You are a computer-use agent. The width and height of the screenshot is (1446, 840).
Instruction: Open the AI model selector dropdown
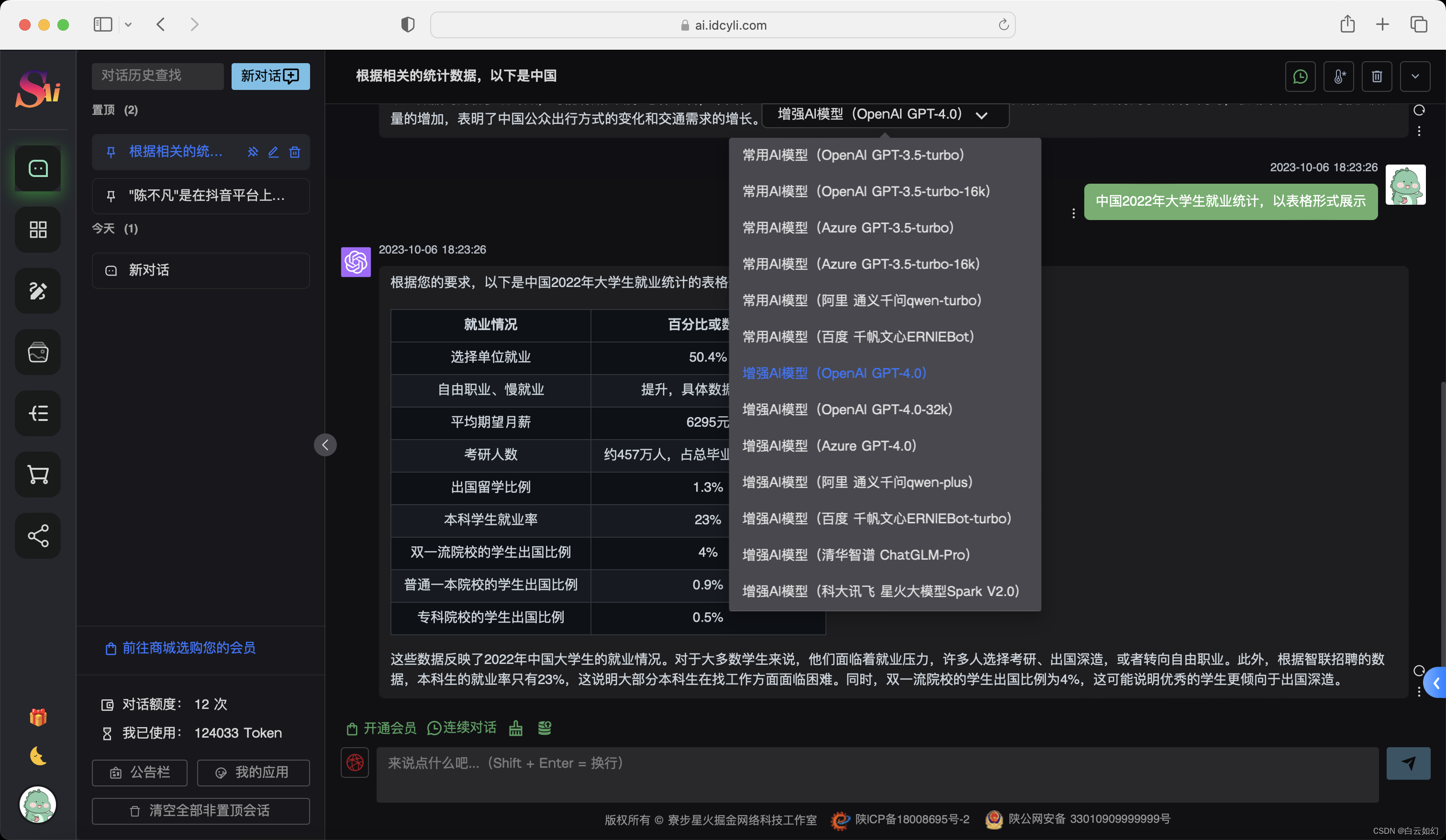click(885, 114)
